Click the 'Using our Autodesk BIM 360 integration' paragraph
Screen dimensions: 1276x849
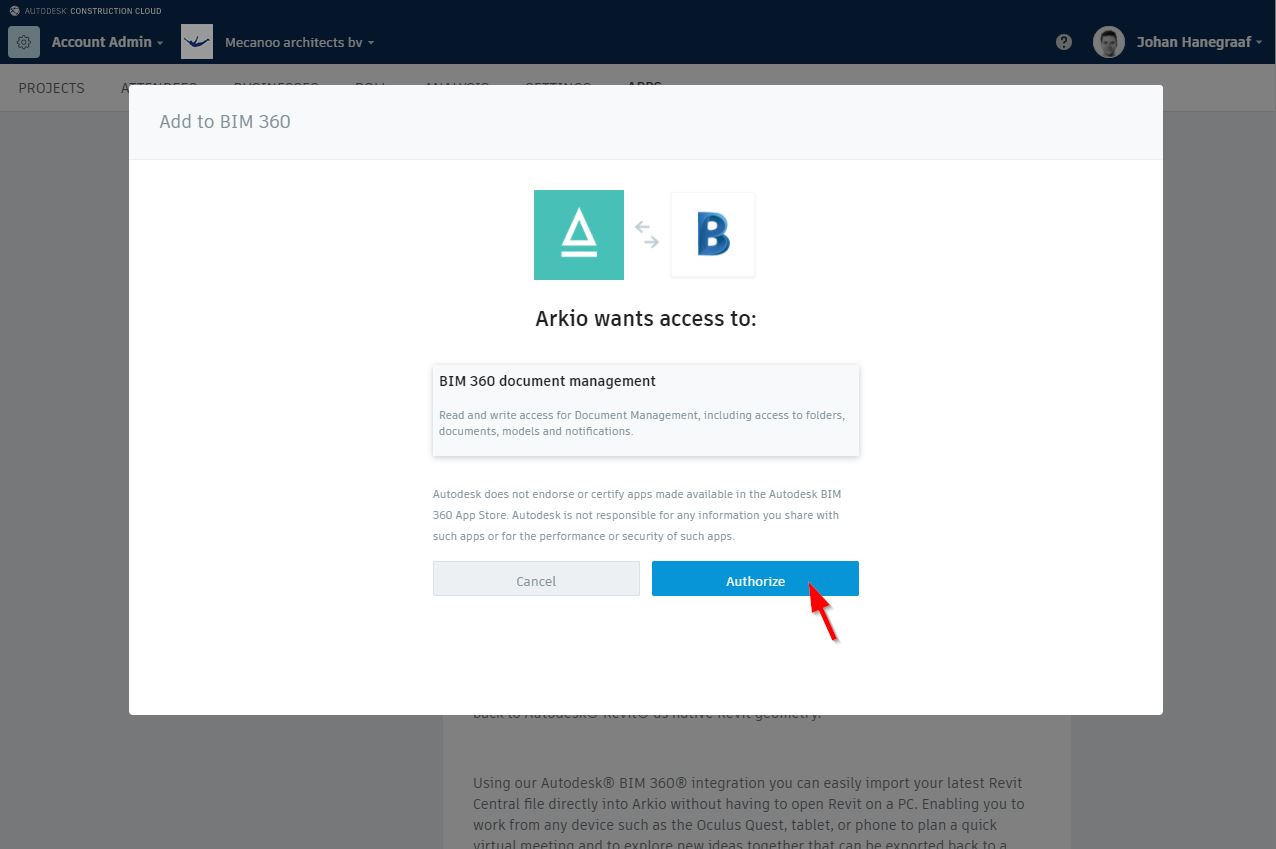748,811
